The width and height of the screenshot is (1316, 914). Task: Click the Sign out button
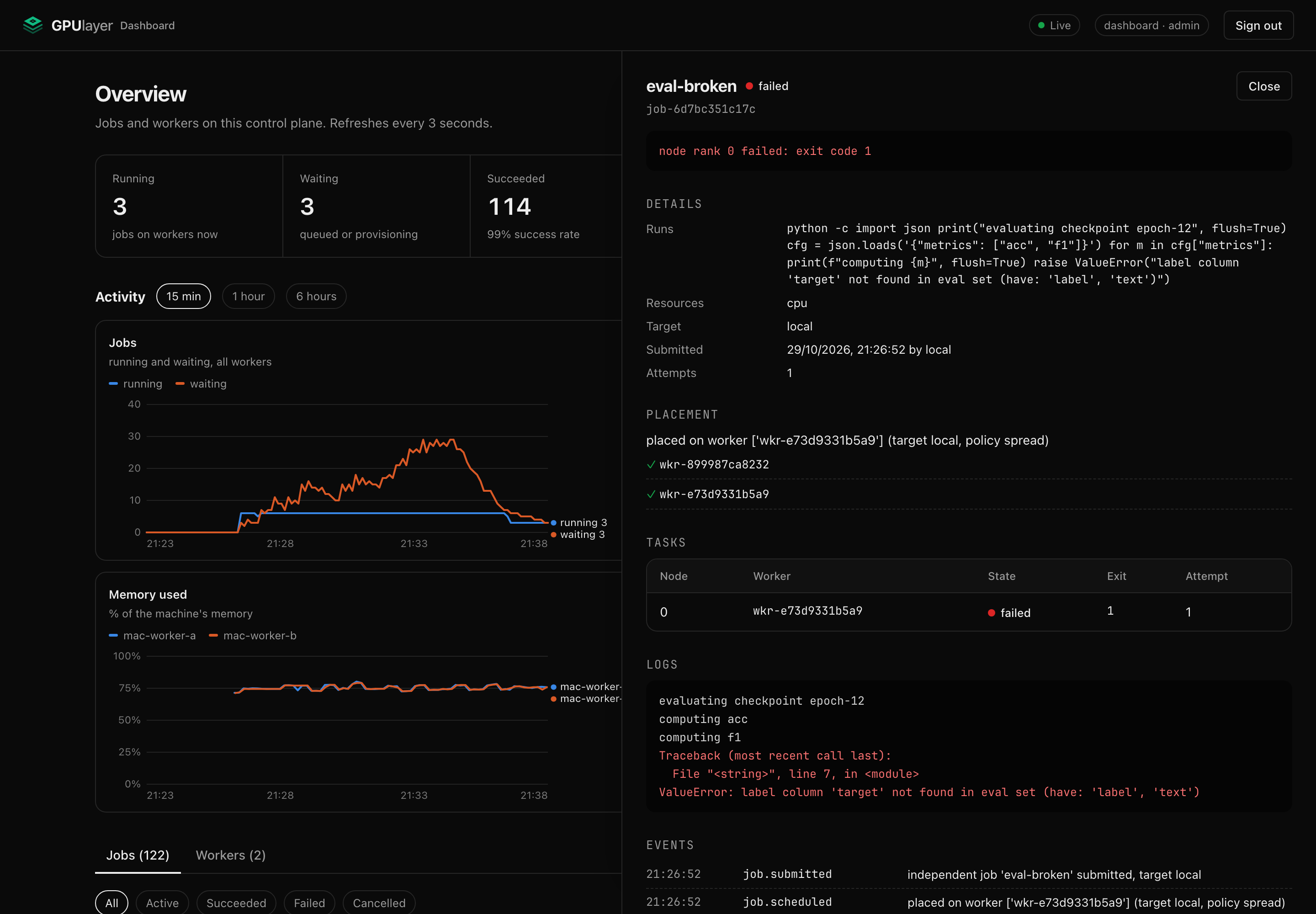[1258, 25]
